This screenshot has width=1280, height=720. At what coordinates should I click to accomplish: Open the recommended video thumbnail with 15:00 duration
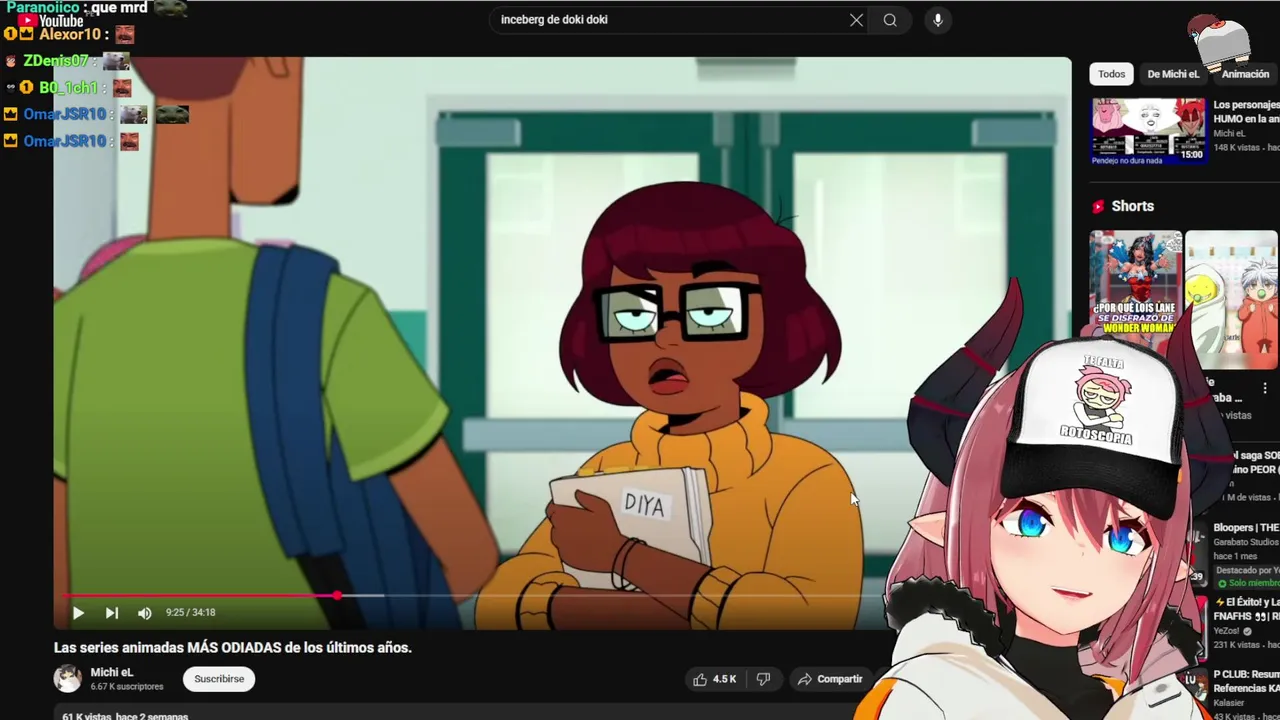1148,131
